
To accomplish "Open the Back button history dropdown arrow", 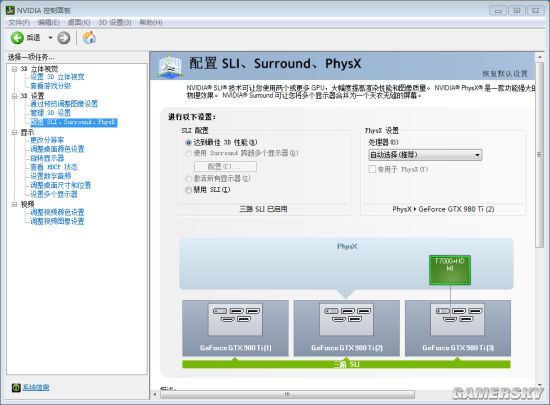I will pyautogui.click(x=50, y=38).
